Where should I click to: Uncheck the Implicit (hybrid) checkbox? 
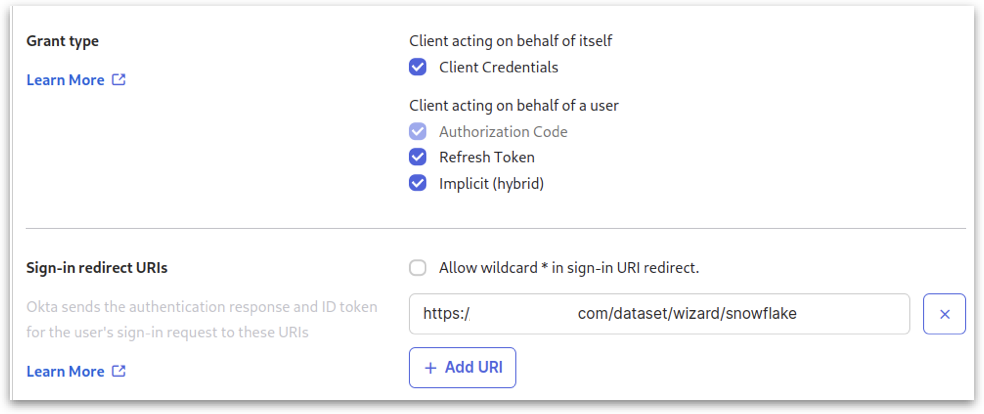click(x=418, y=183)
